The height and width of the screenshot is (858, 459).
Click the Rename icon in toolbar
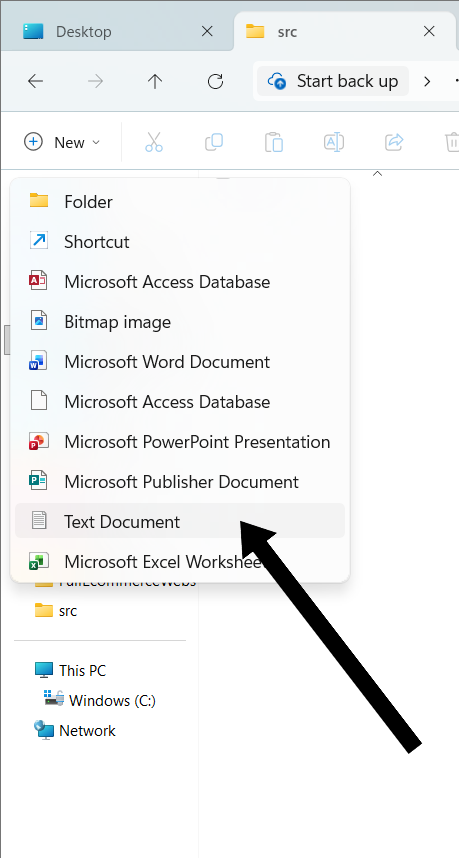coord(334,142)
